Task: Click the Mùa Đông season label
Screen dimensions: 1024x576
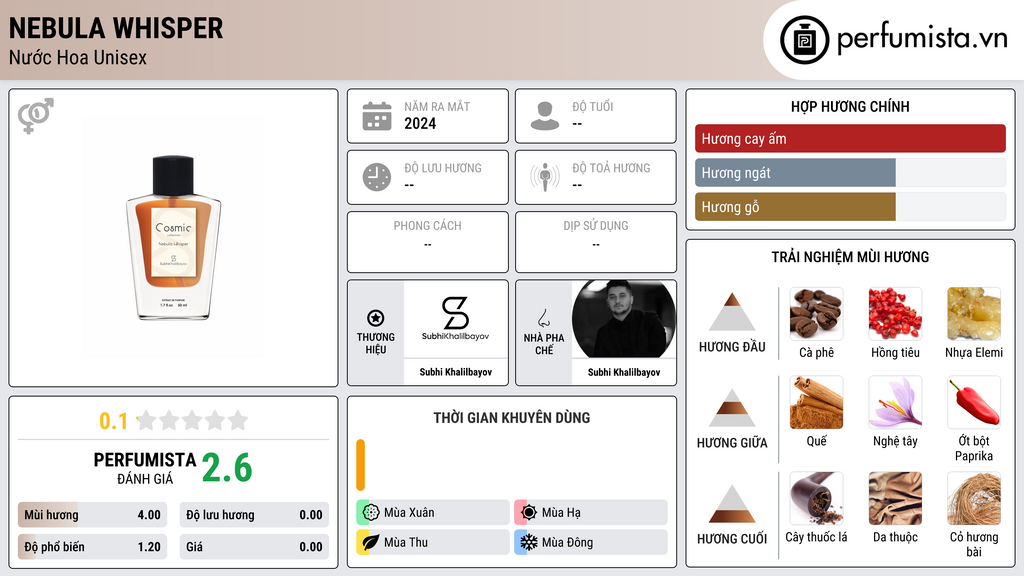Action: 567,543
